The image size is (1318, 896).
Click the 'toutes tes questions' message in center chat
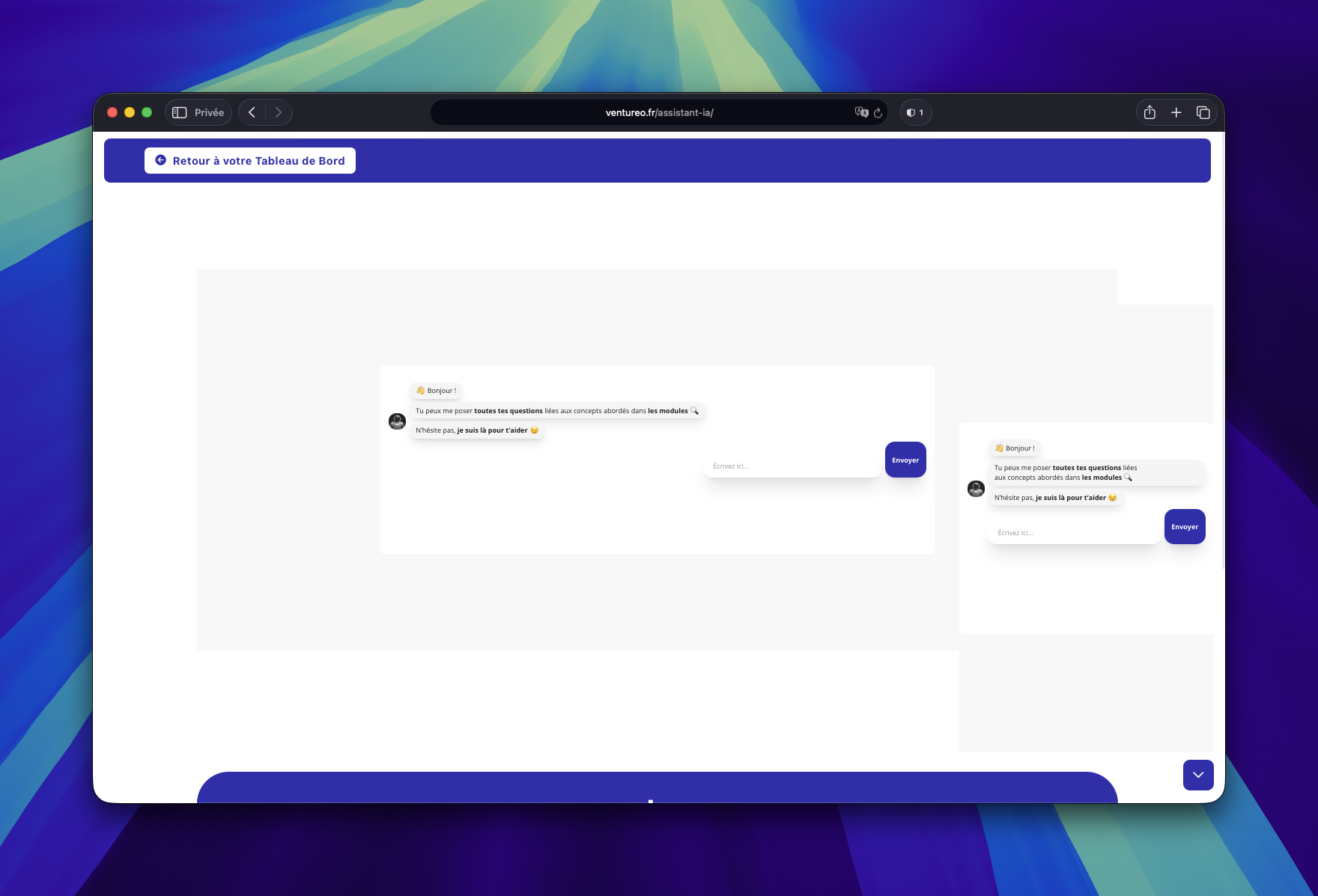coord(557,411)
